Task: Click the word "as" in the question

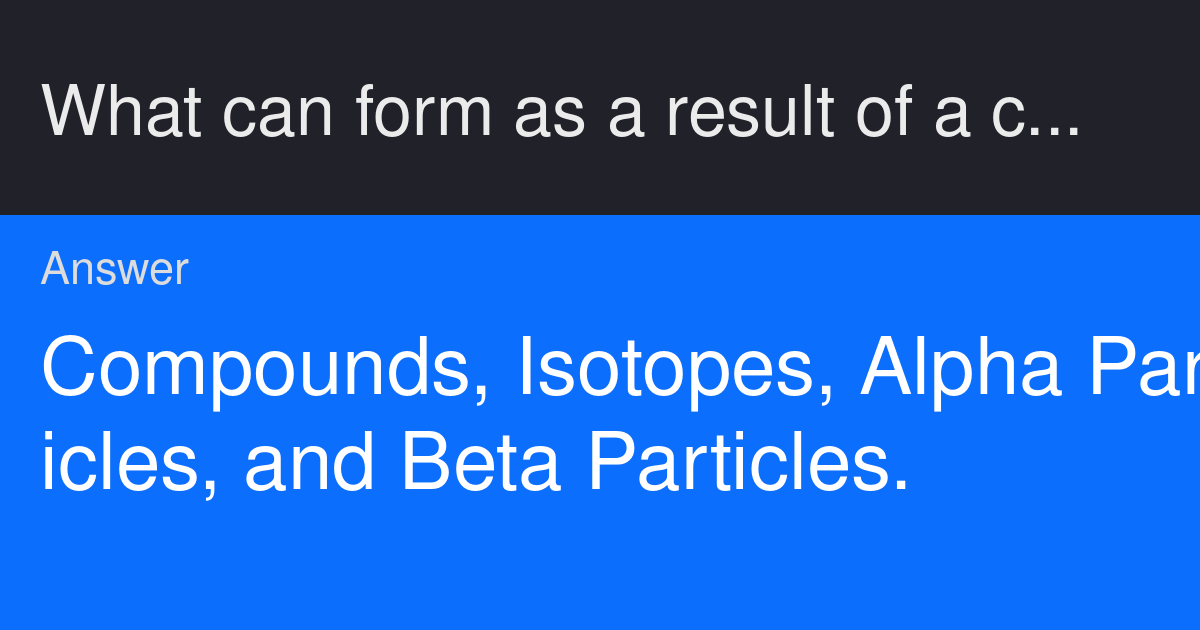Action: (x=548, y=110)
